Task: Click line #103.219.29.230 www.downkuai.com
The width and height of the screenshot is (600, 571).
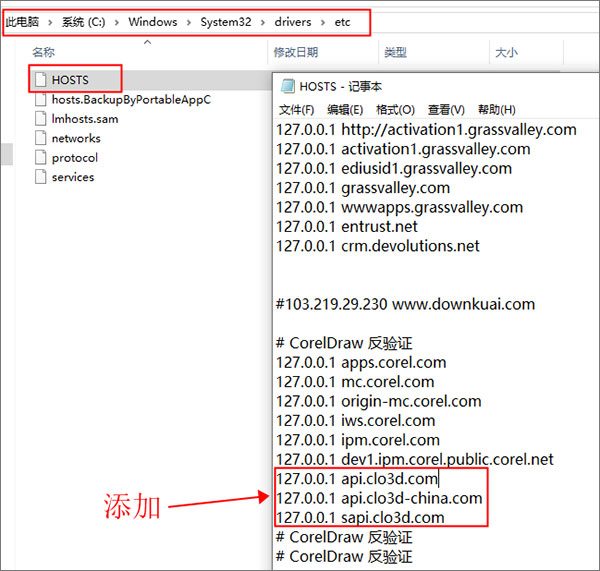Action: (x=405, y=305)
